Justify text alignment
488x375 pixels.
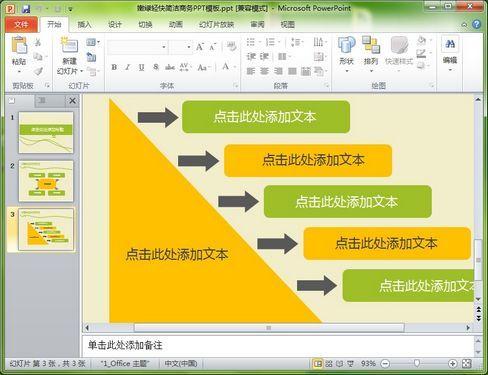292,71
